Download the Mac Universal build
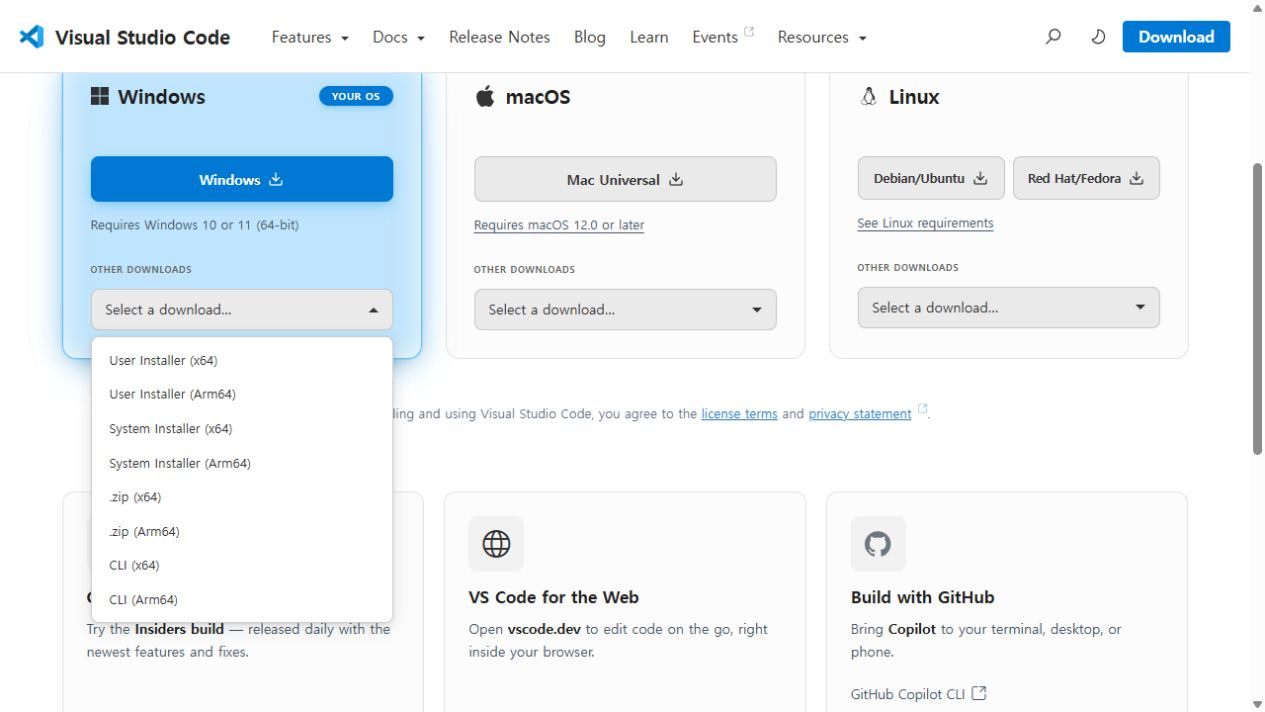 [625, 179]
